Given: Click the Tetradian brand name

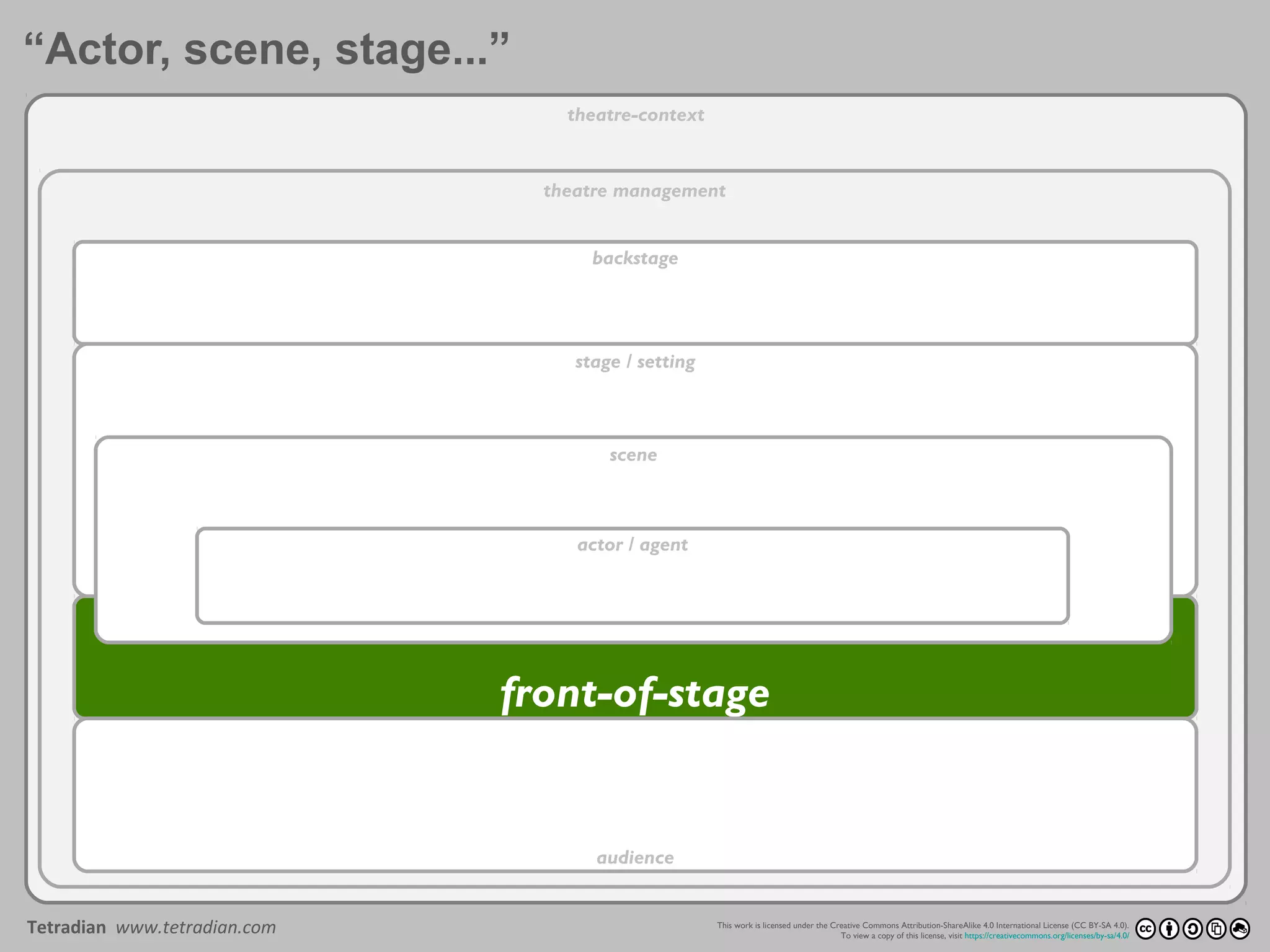Looking at the screenshot, I should 66,927.
